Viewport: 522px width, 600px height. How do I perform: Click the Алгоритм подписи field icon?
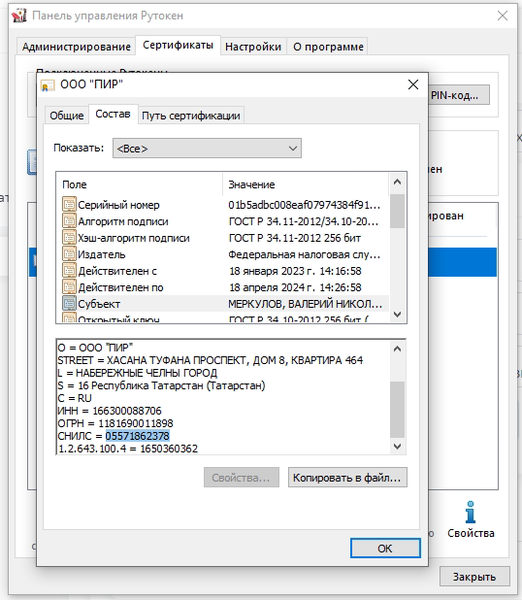point(69,221)
